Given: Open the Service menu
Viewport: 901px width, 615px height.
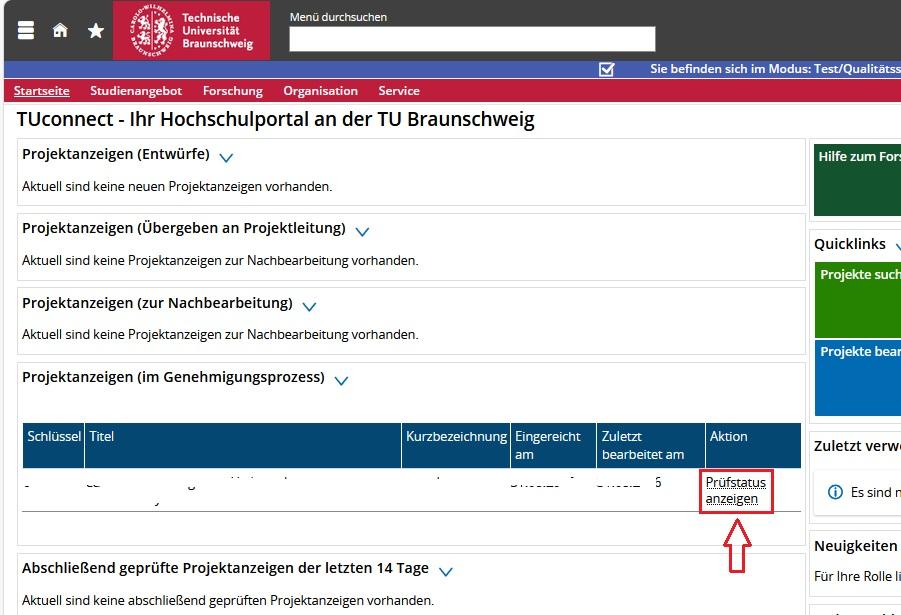Looking at the screenshot, I should (x=399, y=91).
